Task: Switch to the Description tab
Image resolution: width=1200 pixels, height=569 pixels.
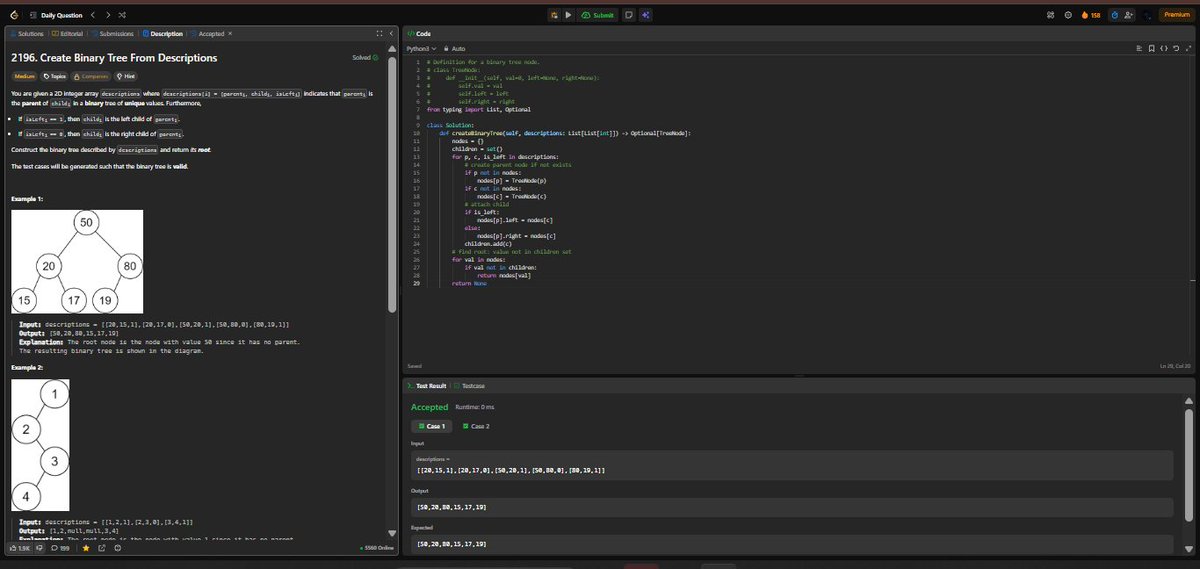Action: click(x=161, y=34)
